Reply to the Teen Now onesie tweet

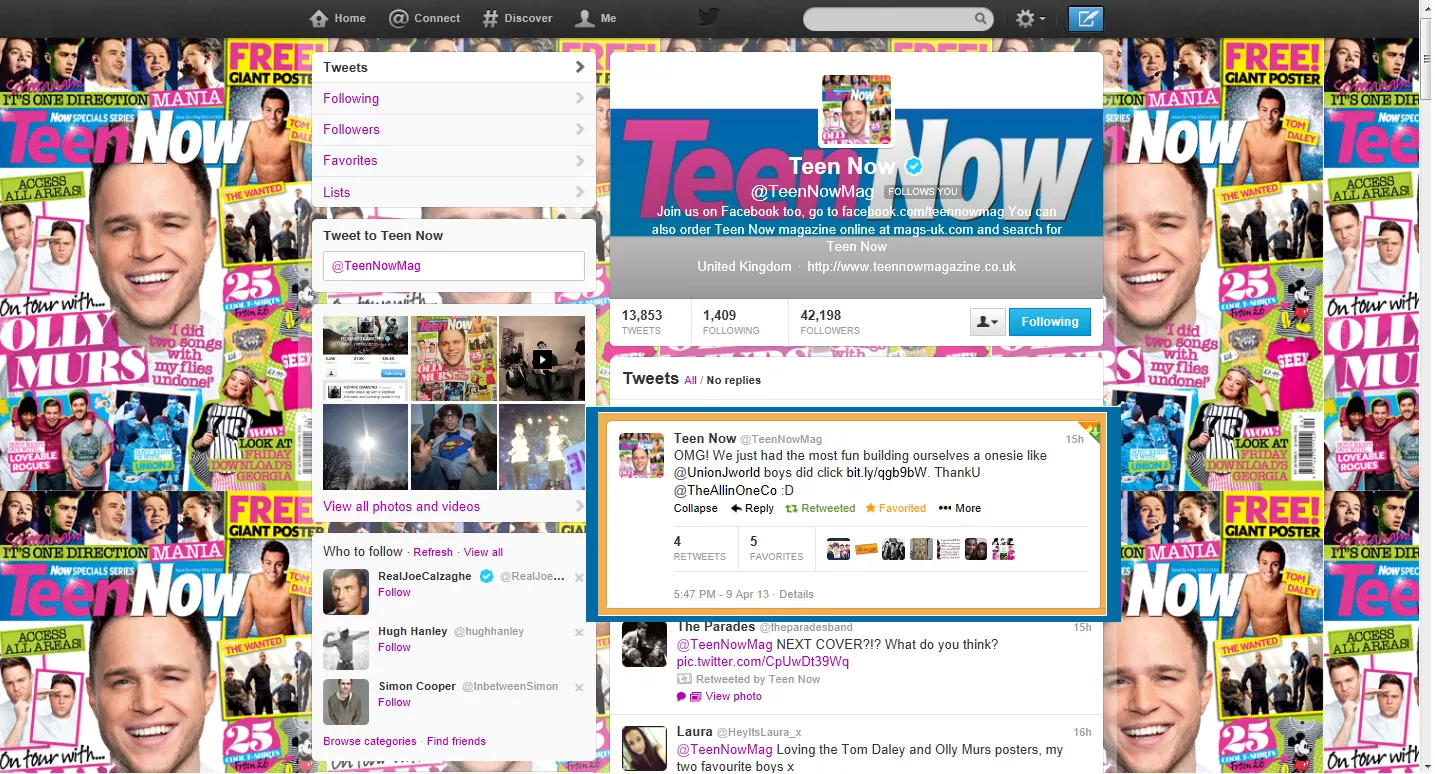coord(752,508)
